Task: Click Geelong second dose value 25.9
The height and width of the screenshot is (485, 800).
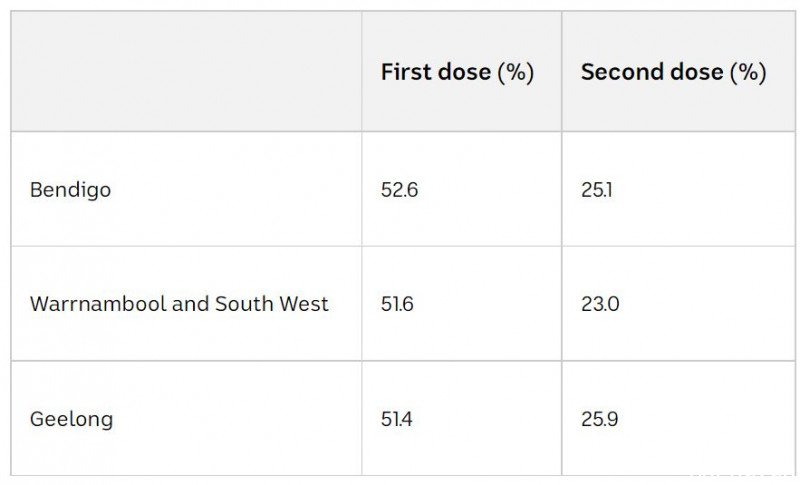Action: click(x=599, y=419)
